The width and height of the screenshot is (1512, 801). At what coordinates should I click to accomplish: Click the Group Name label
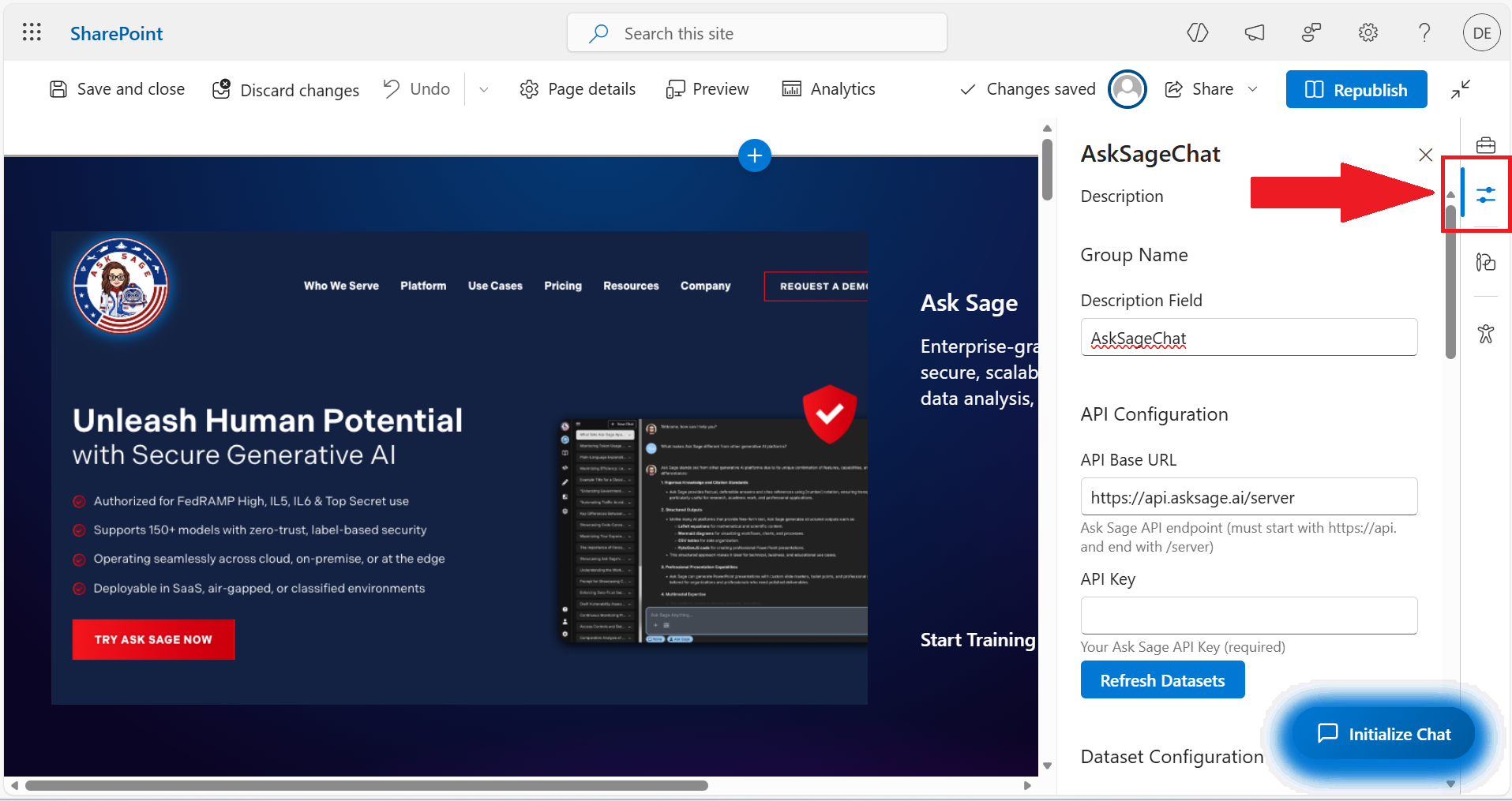coord(1134,255)
